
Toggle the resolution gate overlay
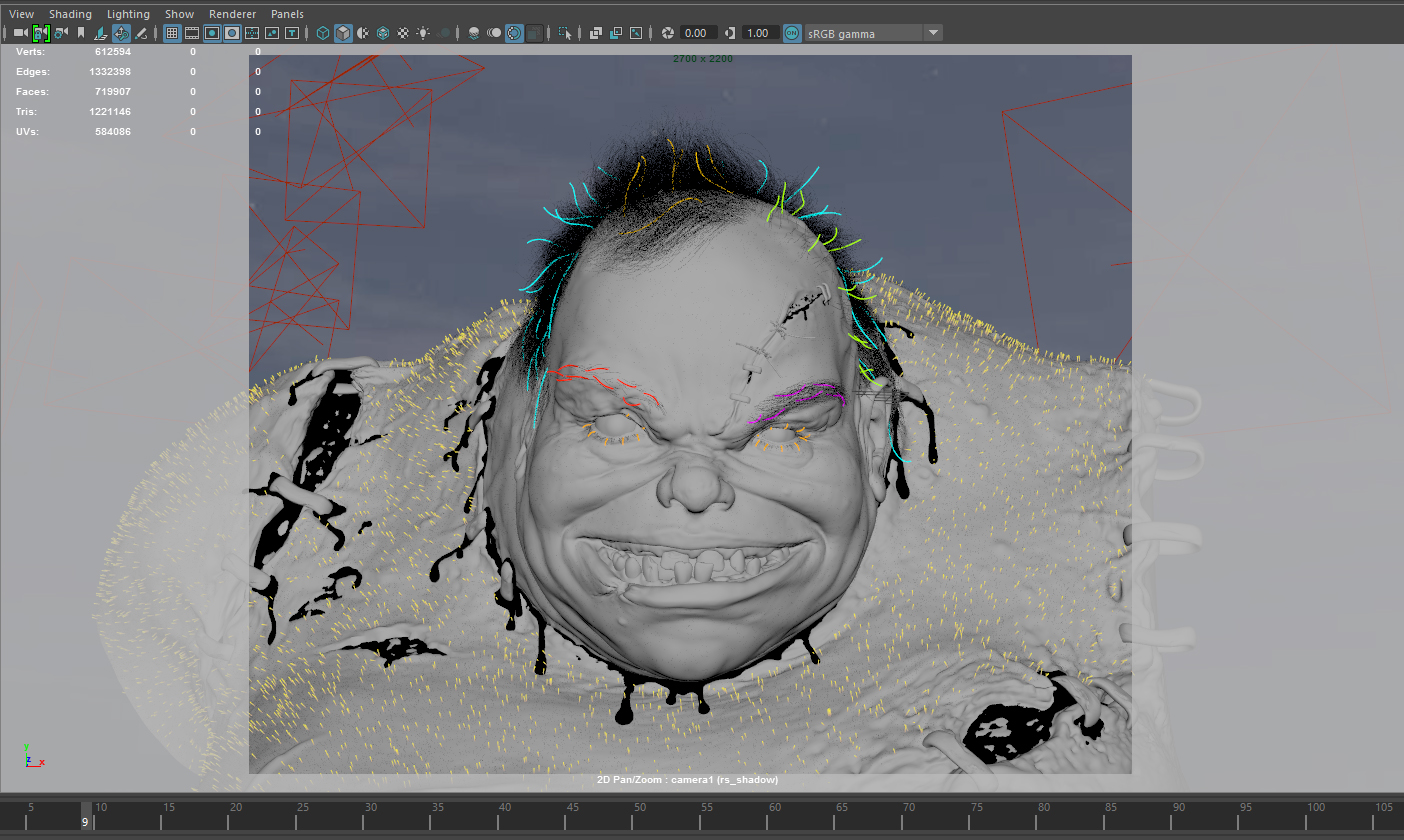pyautogui.click(x=212, y=33)
